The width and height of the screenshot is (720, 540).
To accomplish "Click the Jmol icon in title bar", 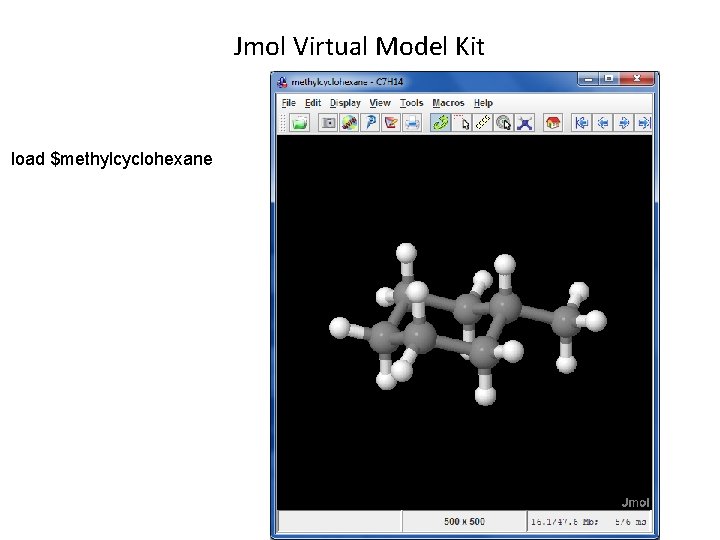I will click(282, 82).
